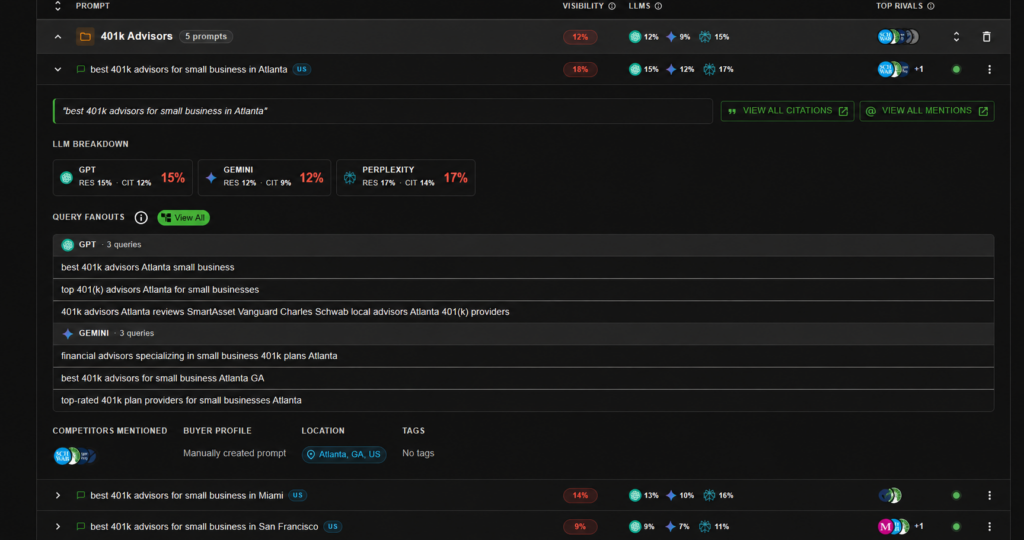Show info about LLMs column

(658, 6)
